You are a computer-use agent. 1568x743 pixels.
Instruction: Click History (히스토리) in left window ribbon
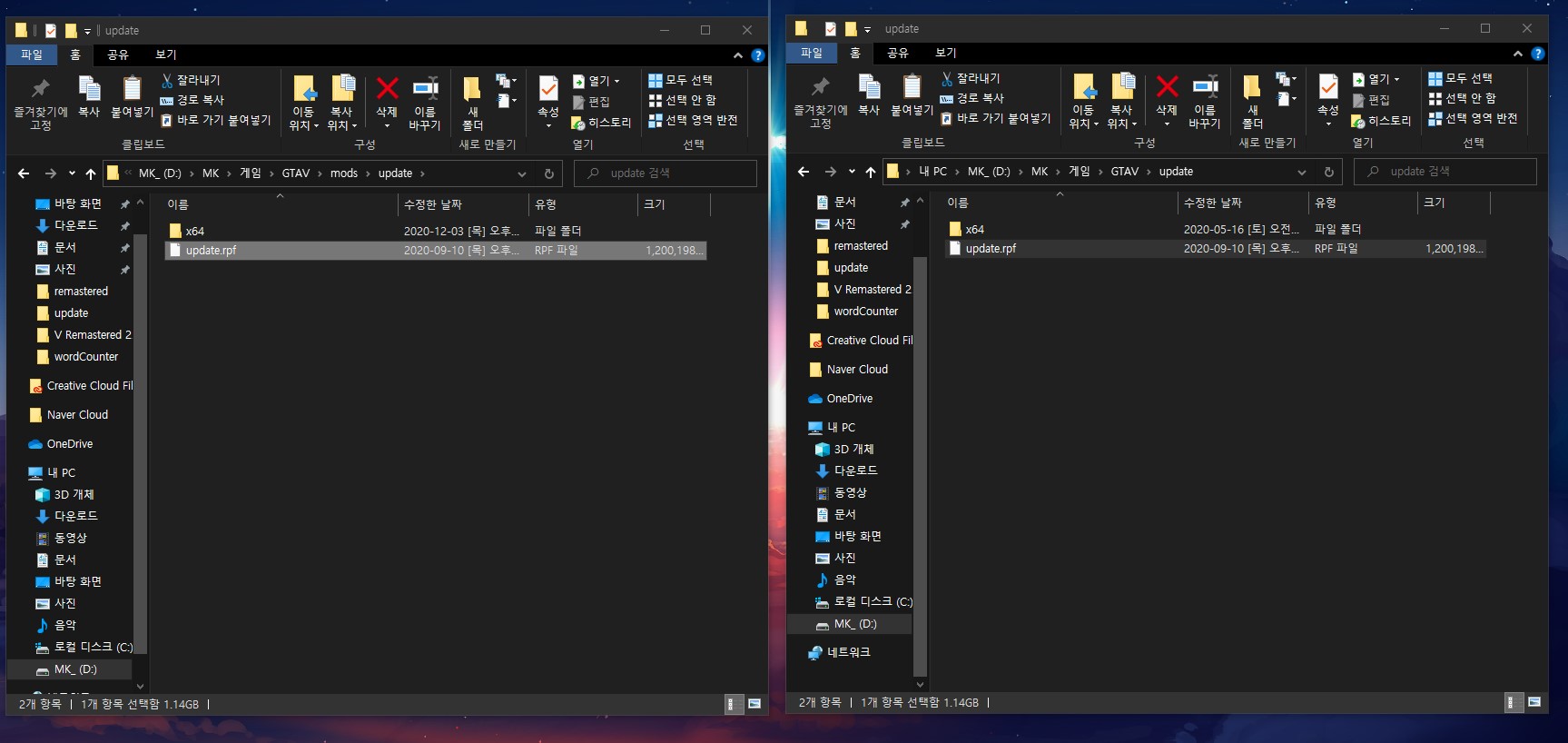click(x=601, y=123)
